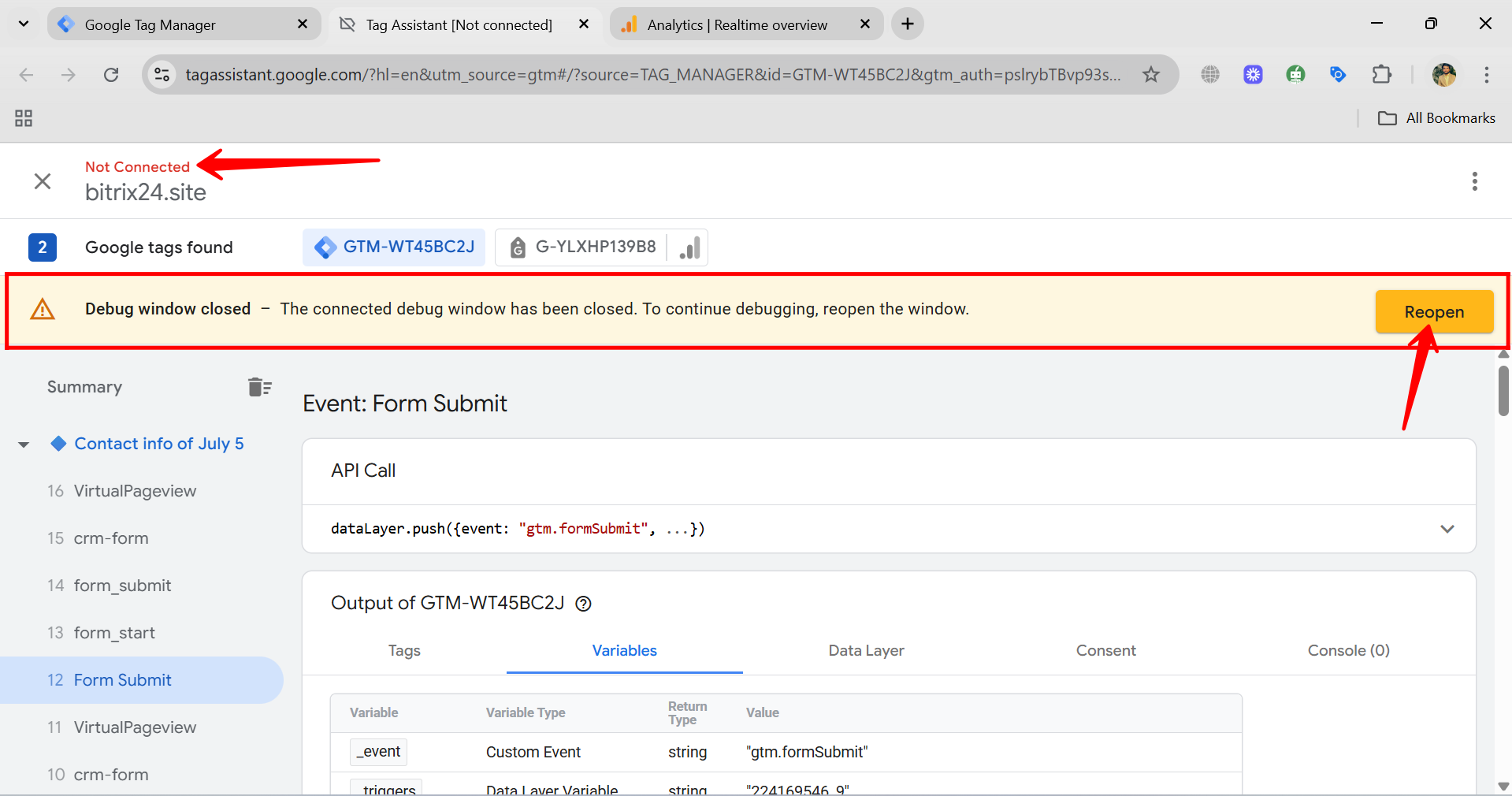Screen dimensions: 1512x796
Task: Switch to the Variables tab
Action: (x=625, y=650)
